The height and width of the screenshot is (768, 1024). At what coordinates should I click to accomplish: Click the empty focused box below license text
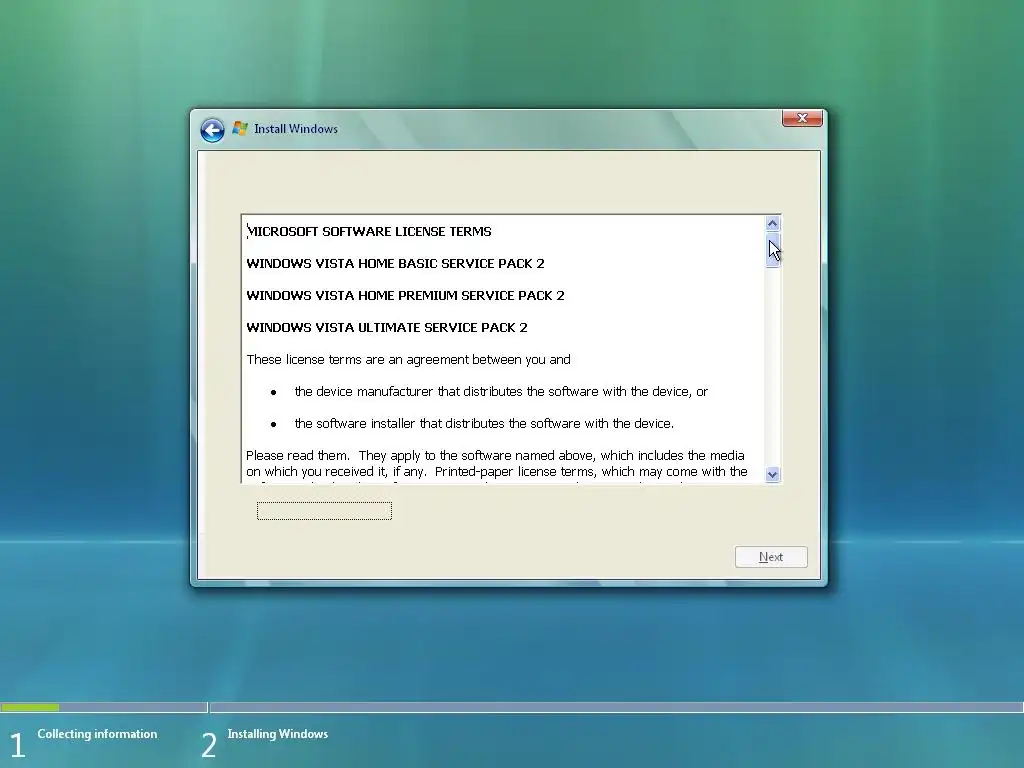(324, 511)
